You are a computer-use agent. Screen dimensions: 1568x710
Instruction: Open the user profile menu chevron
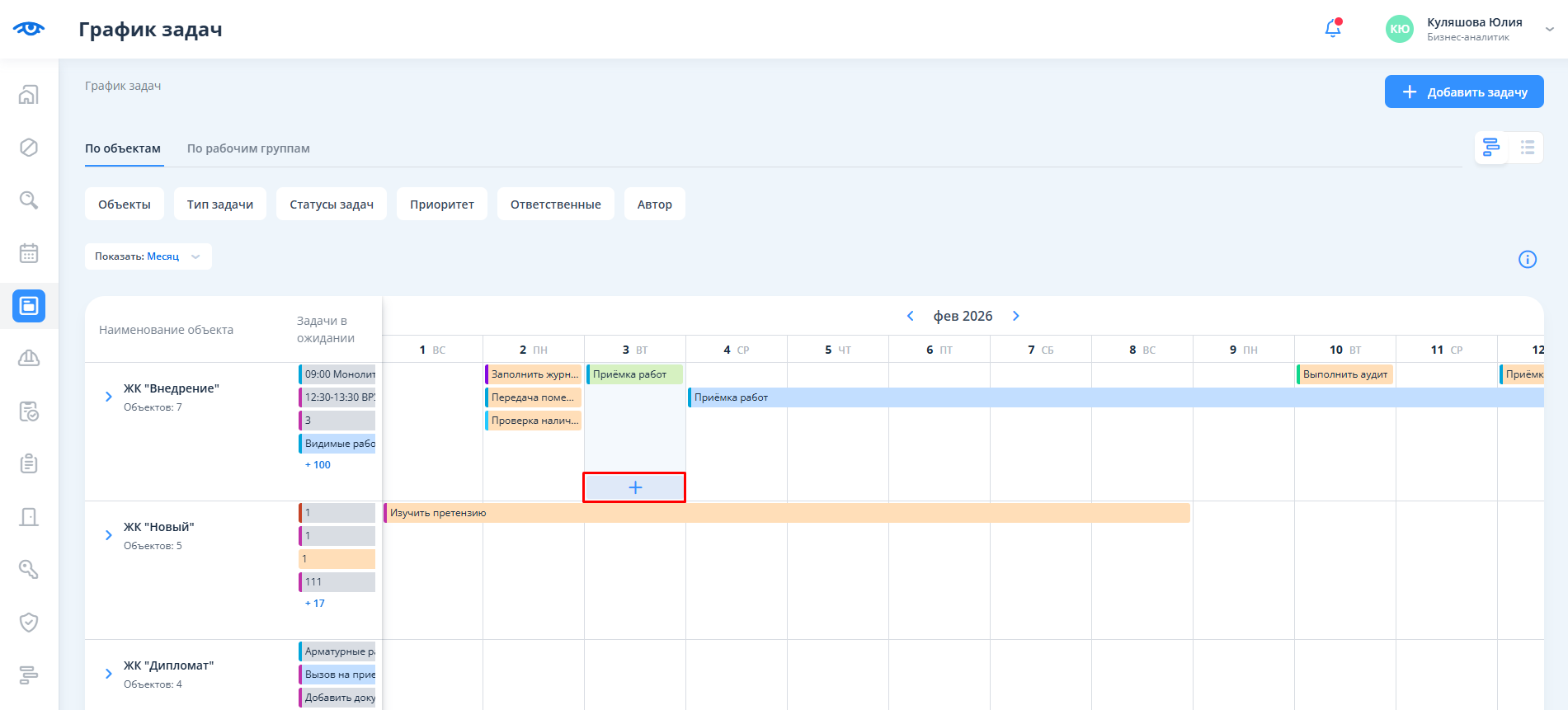1549,29
